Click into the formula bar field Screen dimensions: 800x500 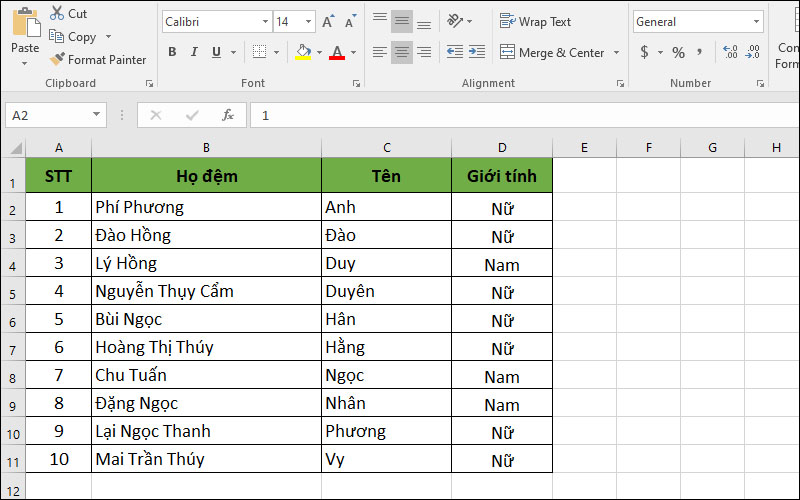click(525, 115)
